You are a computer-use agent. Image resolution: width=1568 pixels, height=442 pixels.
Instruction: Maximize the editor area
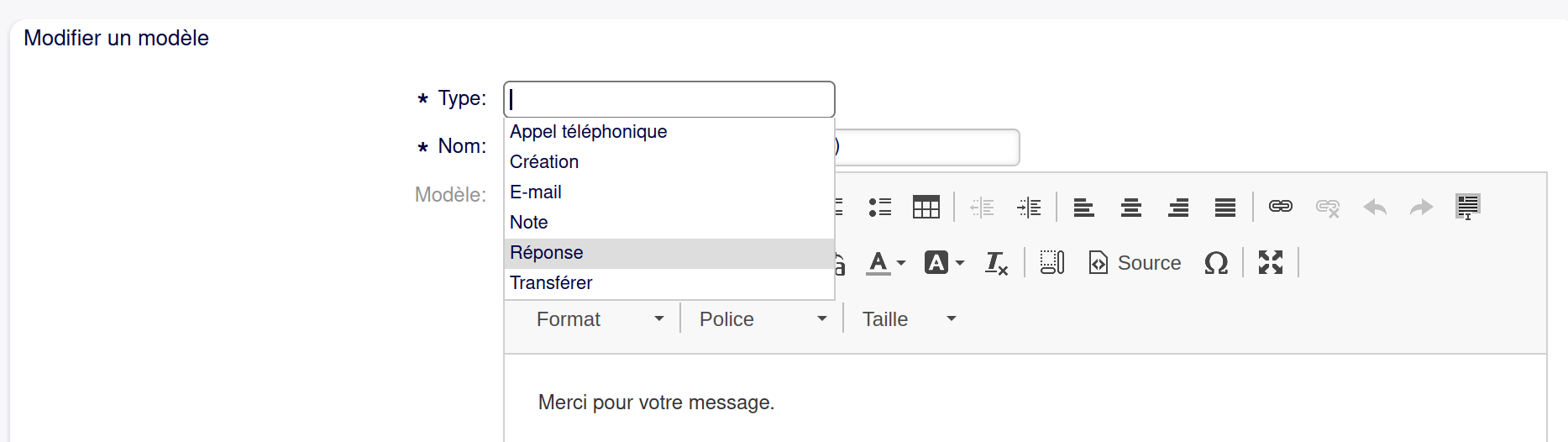point(1270,263)
